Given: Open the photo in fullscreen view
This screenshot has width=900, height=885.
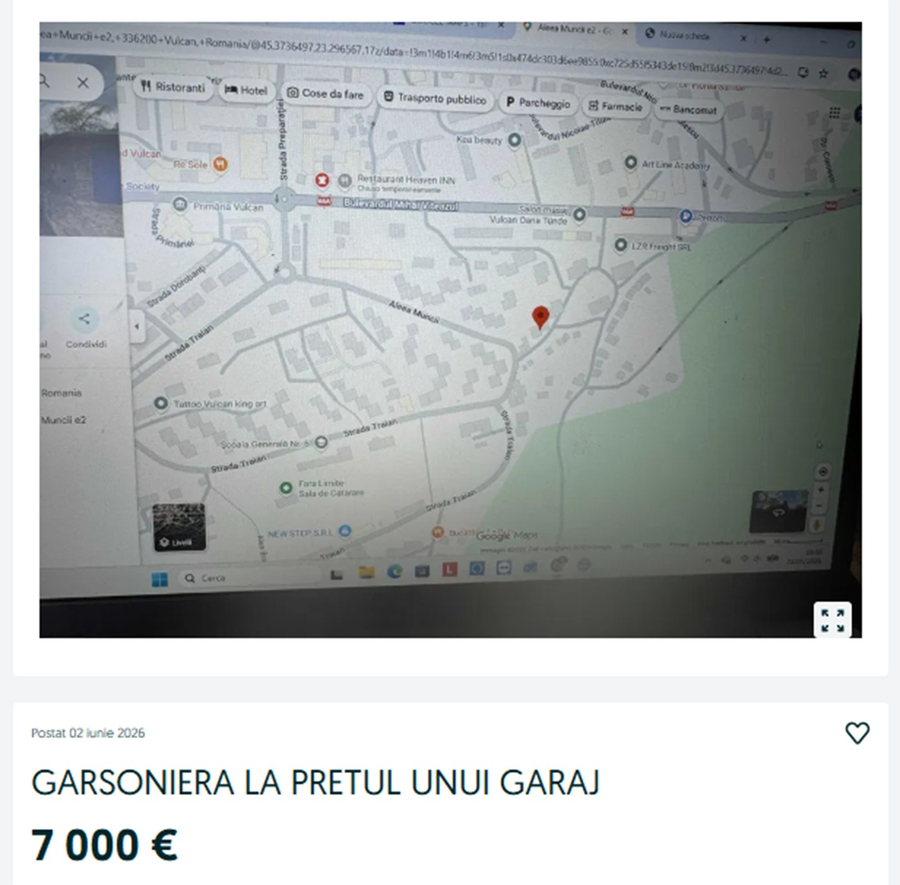Looking at the screenshot, I should pyautogui.click(x=832, y=620).
